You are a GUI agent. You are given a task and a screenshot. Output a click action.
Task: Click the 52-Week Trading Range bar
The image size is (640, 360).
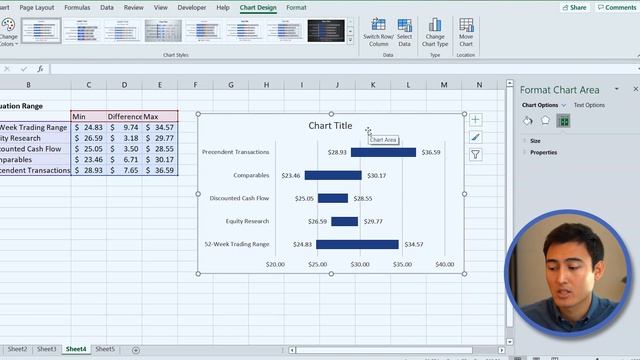click(357, 244)
